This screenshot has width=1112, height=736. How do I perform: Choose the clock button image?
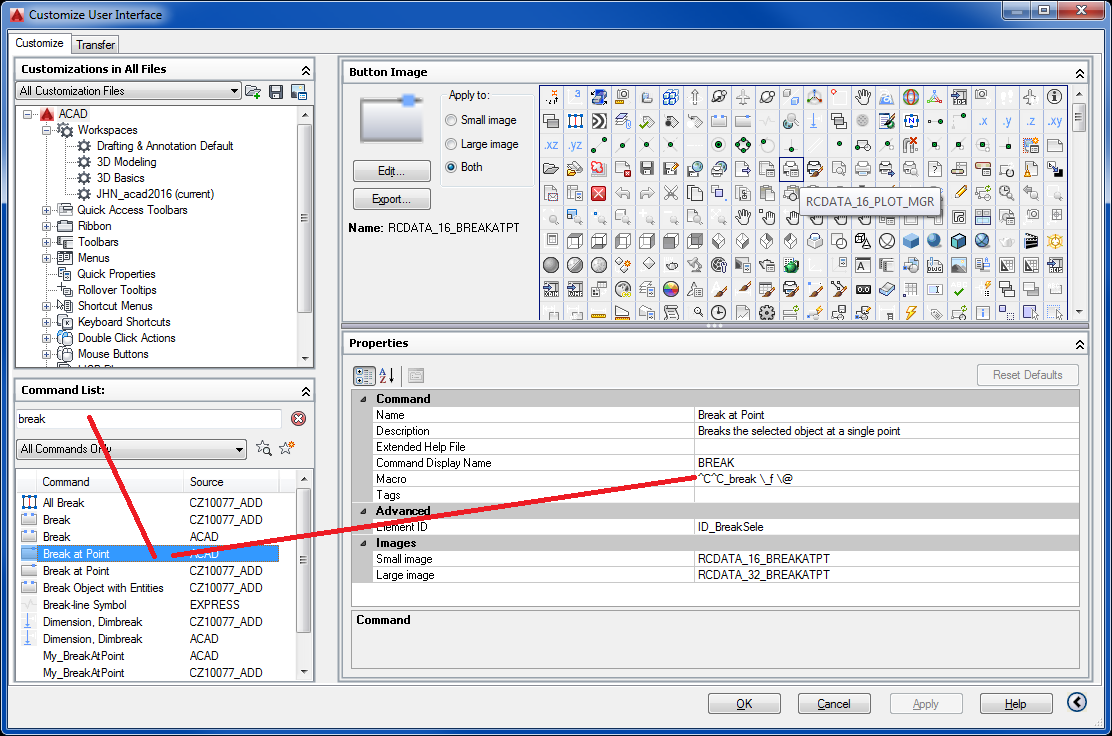718,312
